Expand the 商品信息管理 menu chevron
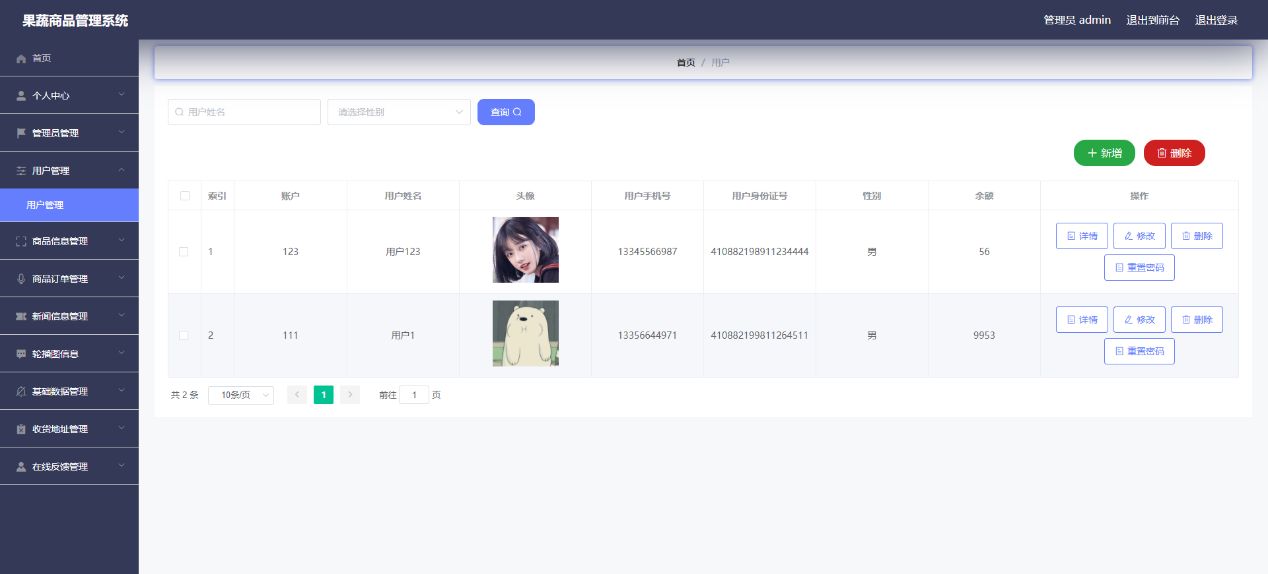Image resolution: width=1268 pixels, height=574 pixels. pyautogui.click(x=121, y=241)
